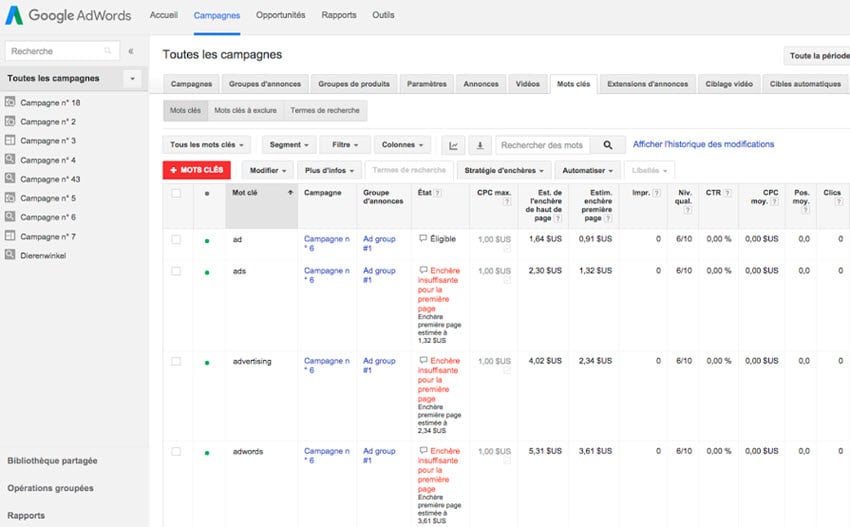Open the Segment dropdown
Image resolution: width=850 pixels, height=527 pixels.
[x=289, y=145]
